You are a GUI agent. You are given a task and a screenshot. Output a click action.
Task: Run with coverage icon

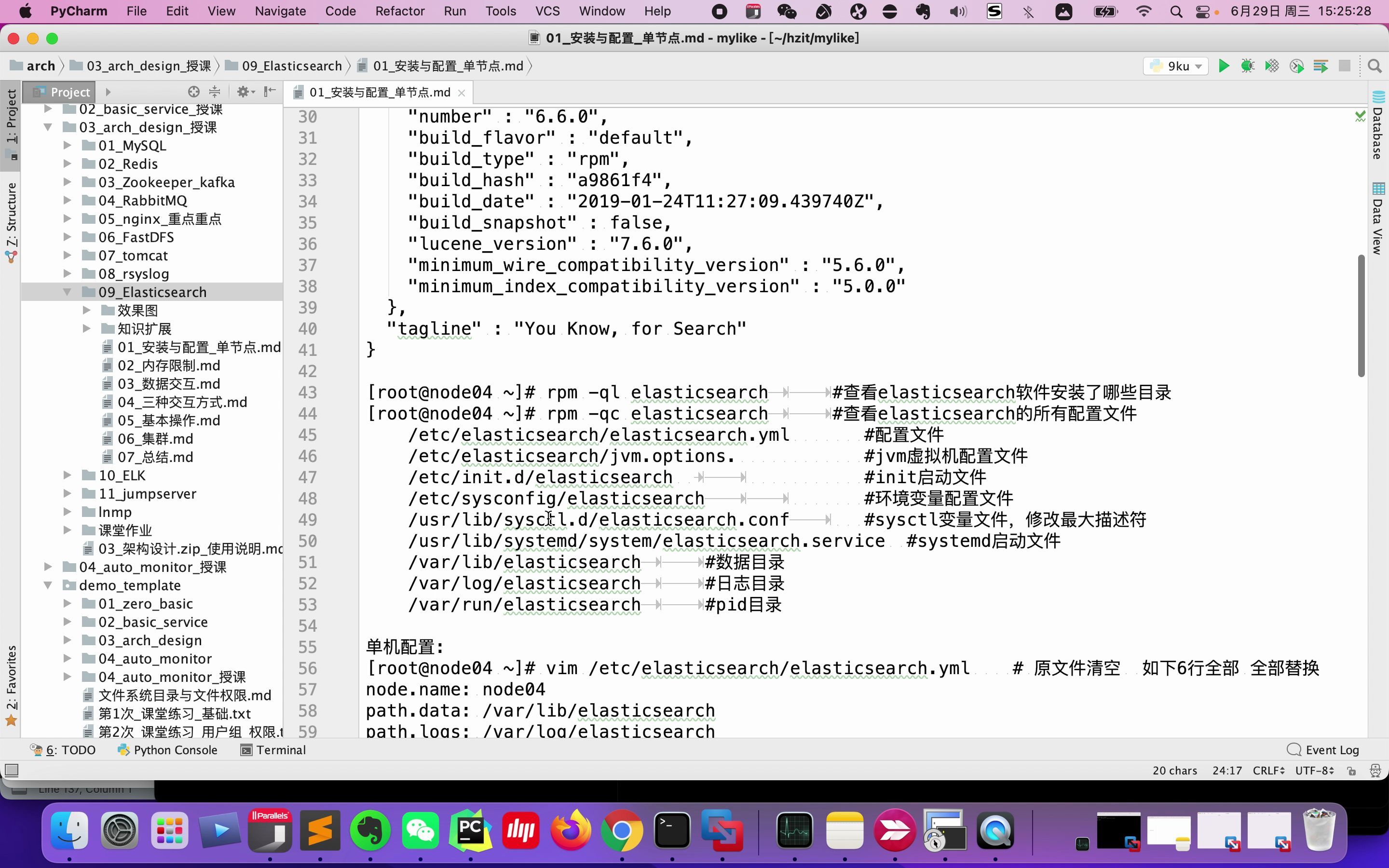click(1272, 66)
